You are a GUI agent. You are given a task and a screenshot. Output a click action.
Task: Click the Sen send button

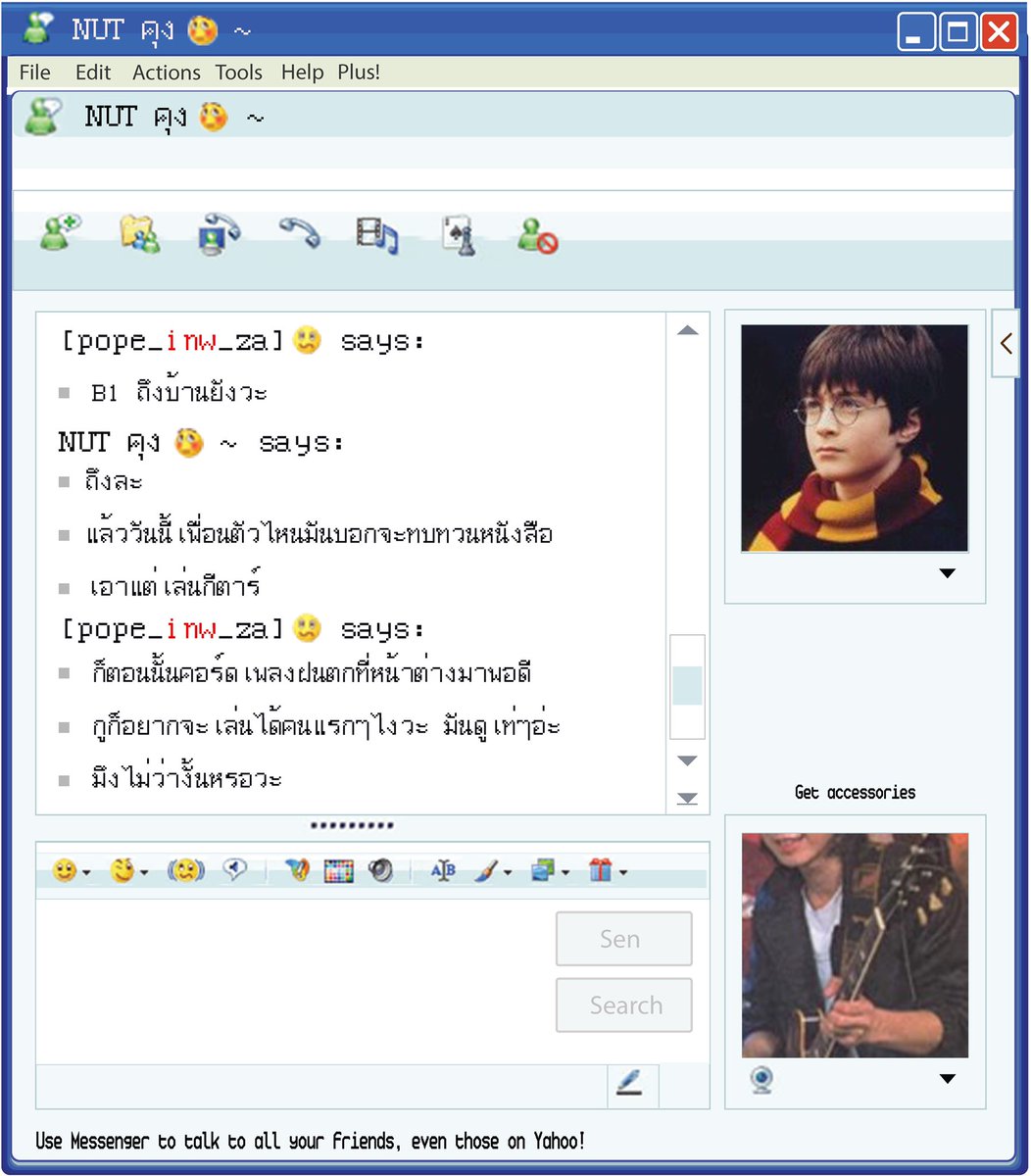pos(624,939)
